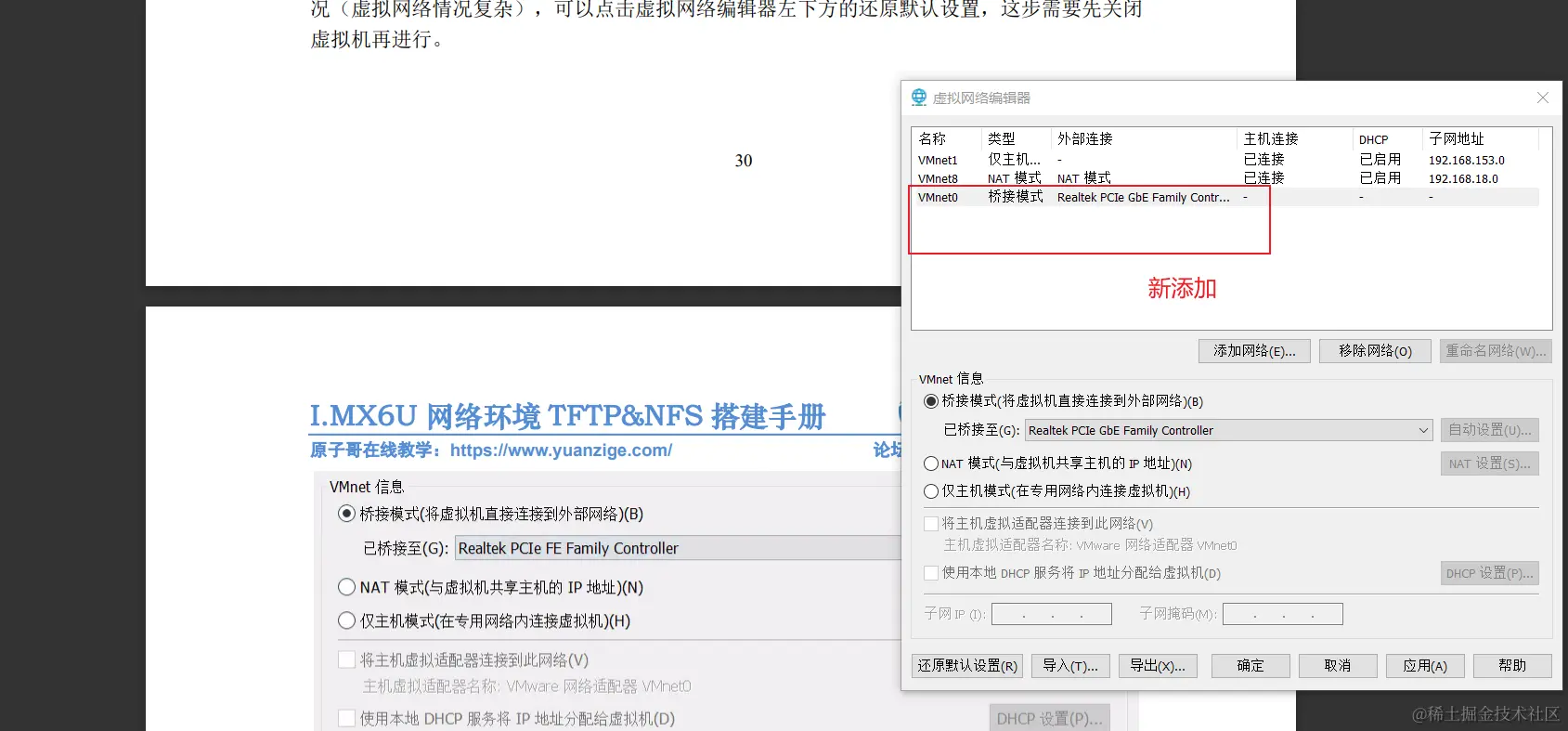Image resolution: width=1568 pixels, height=731 pixels.
Task: Click the 类型 column header
Action: coord(1016,138)
